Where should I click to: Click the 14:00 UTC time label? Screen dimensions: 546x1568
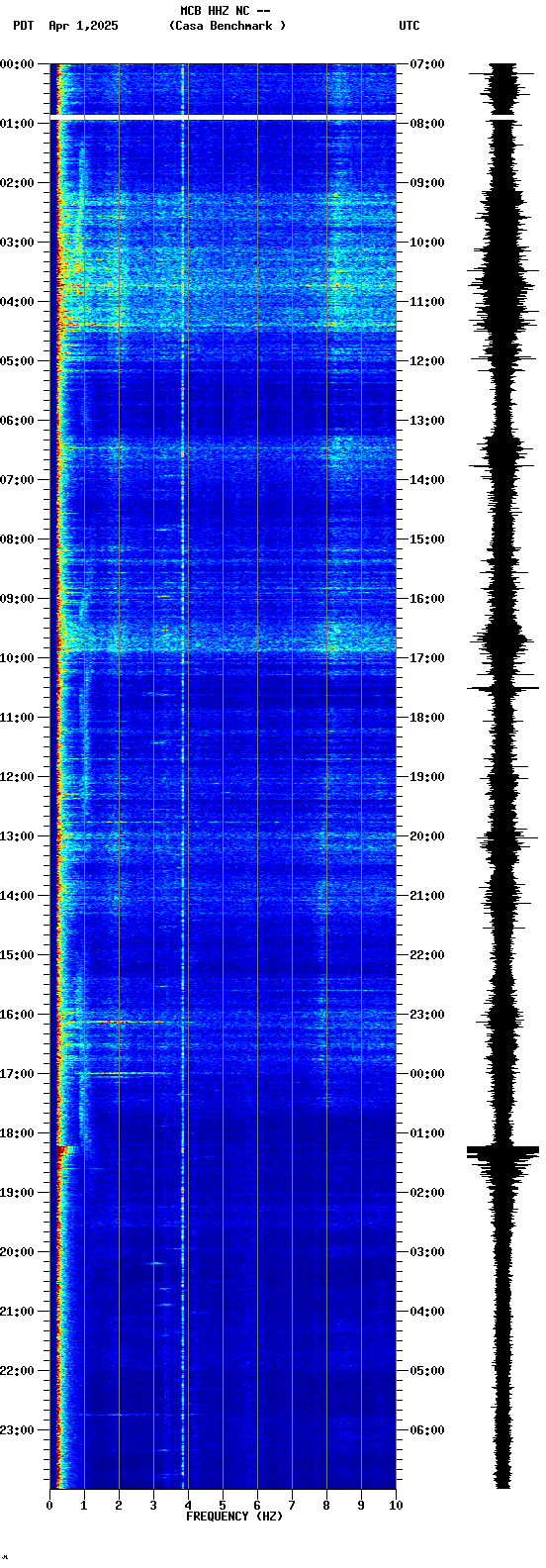[427, 480]
